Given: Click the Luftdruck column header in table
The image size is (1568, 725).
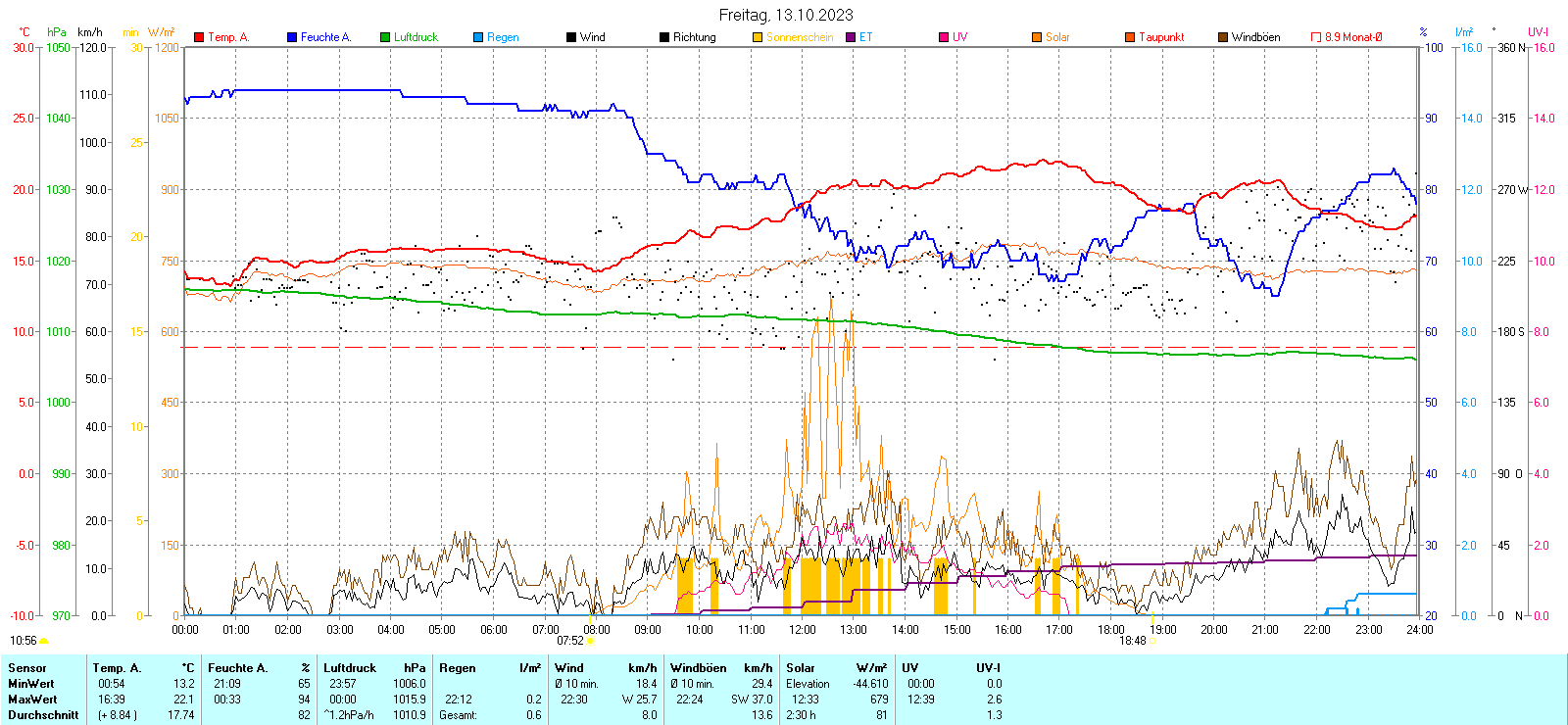Looking at the screenshot, I should click(x=350, y=668).
